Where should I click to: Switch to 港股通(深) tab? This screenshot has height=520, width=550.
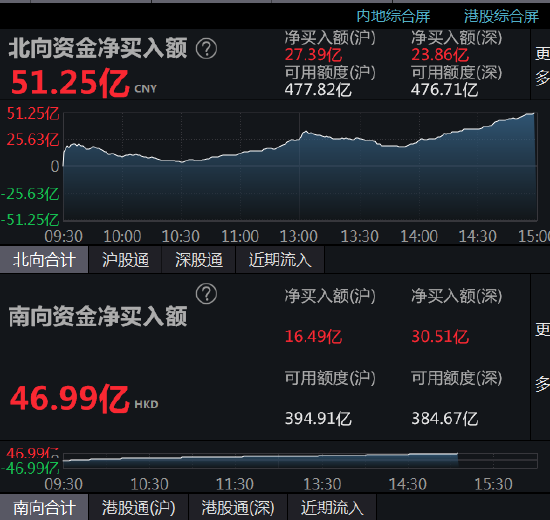point(238,507)
